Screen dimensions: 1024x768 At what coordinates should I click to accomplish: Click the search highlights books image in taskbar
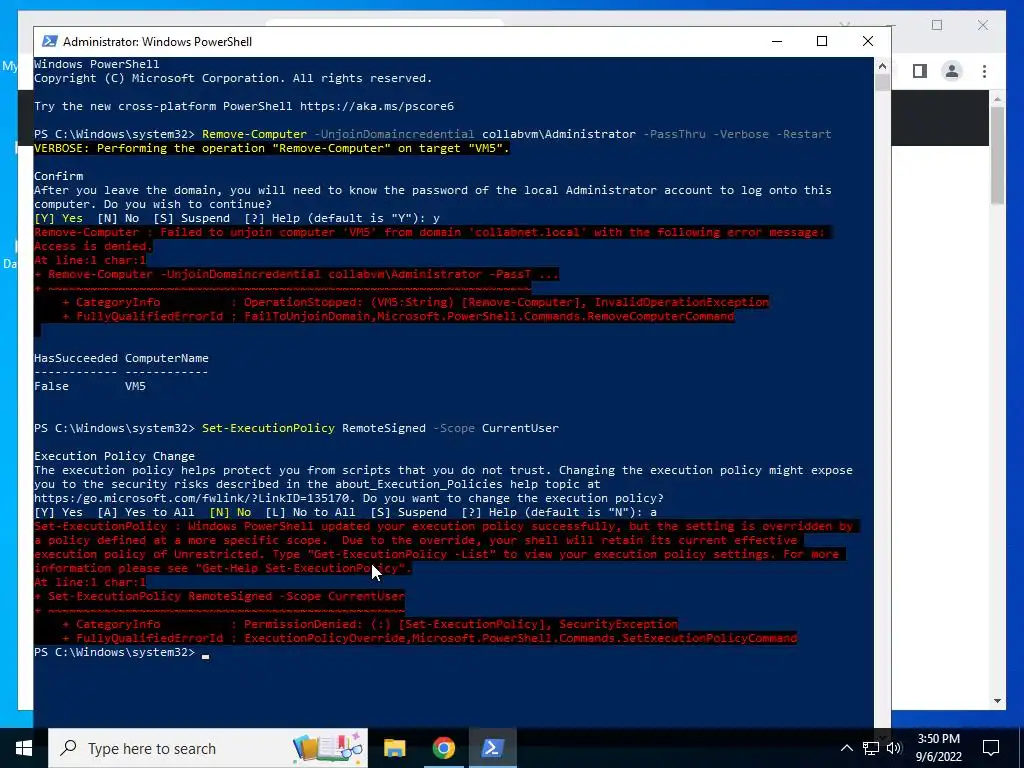tap(328, 748)
